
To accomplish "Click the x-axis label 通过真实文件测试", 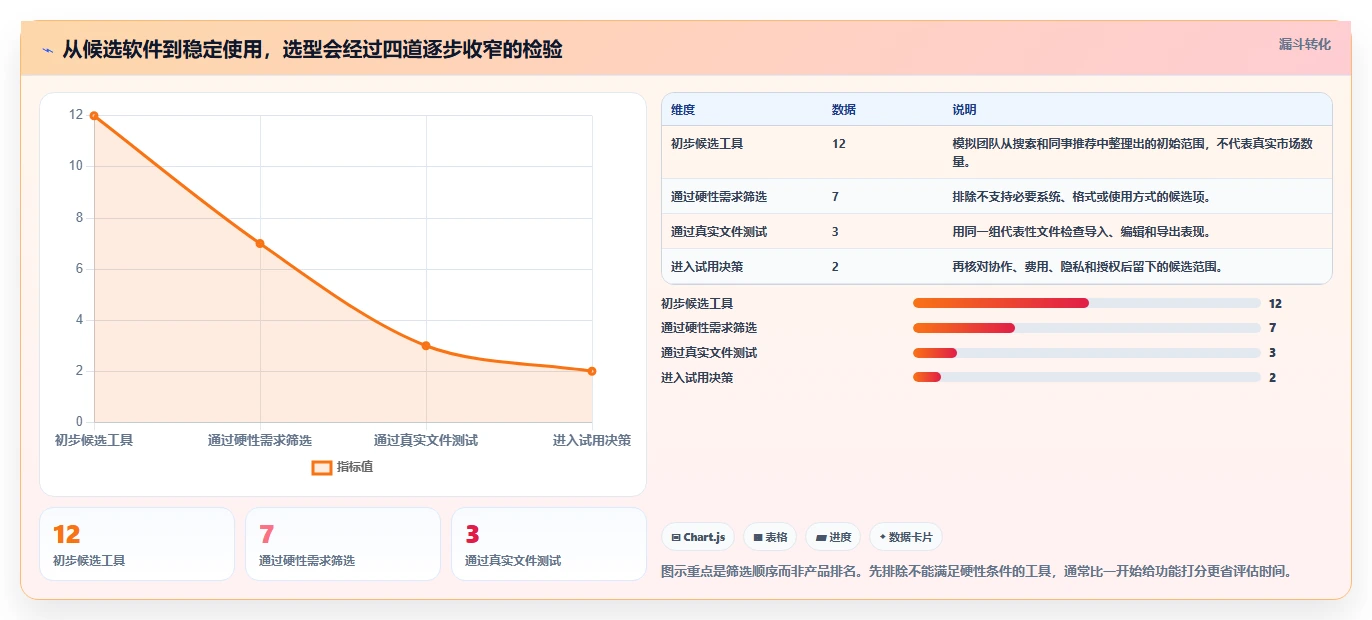I will 426,440.
